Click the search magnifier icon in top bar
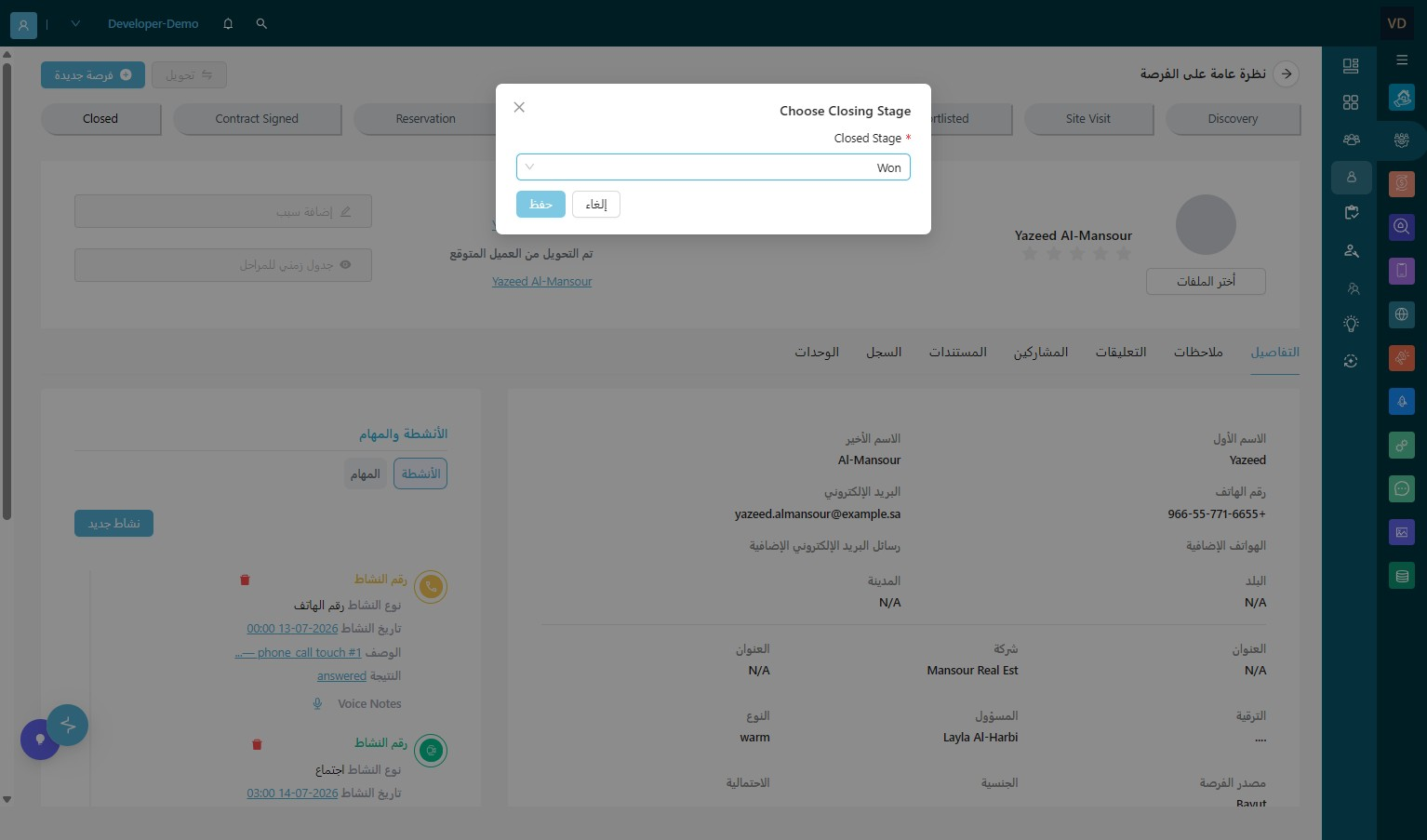This screenshot has height=840, width=1427. click(x=261, y=24)
